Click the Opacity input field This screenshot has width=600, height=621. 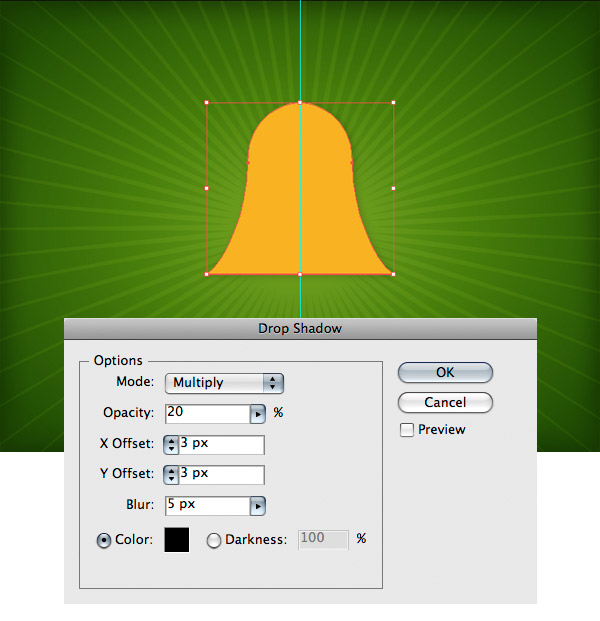[208, 414]
